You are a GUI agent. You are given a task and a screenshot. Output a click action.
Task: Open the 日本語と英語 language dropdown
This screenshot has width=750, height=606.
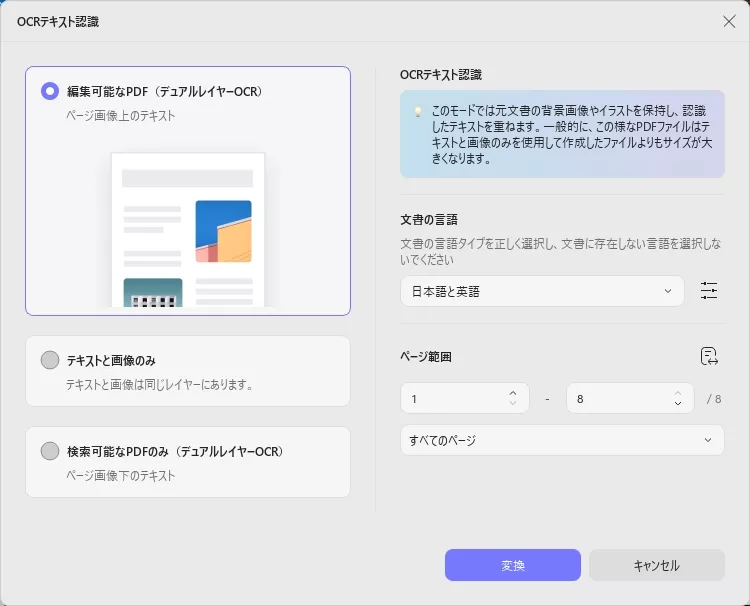pos(541,291)
